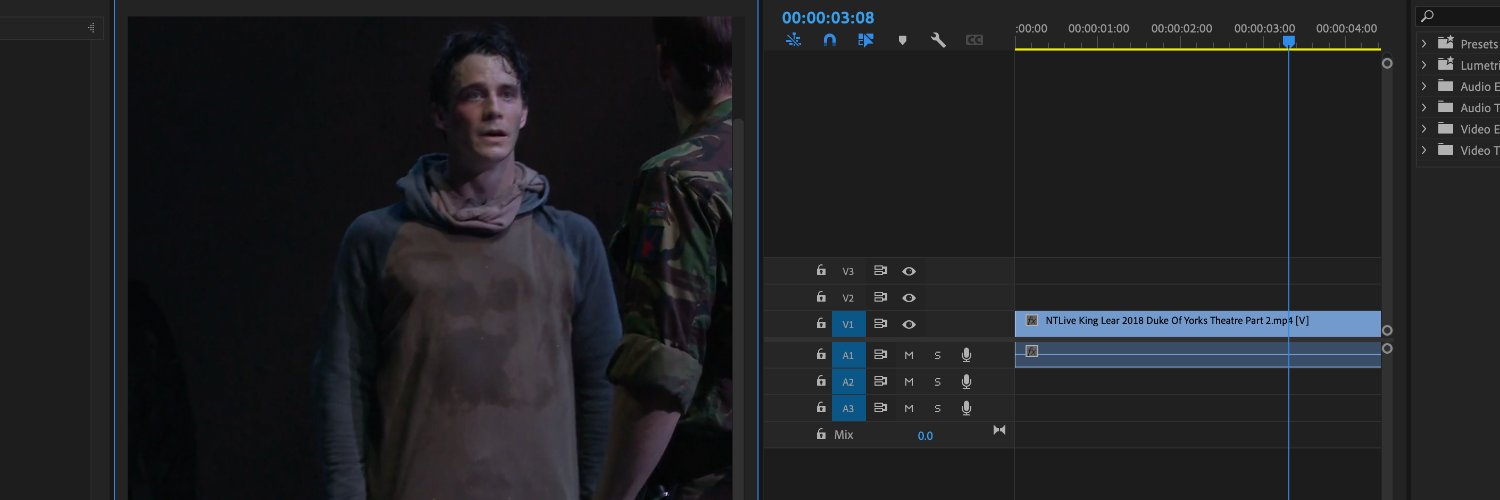Screen dimensions: 1500x500
Task: Solo audio track A1
Action: pyautogui.click(x=938, y=354)
